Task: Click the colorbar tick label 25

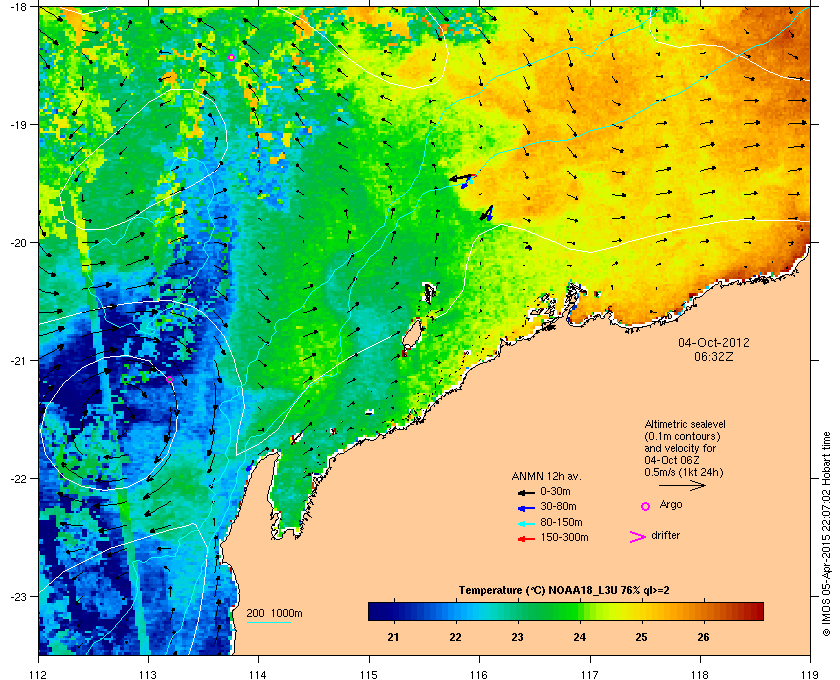Action: click(x=641, y=637)
